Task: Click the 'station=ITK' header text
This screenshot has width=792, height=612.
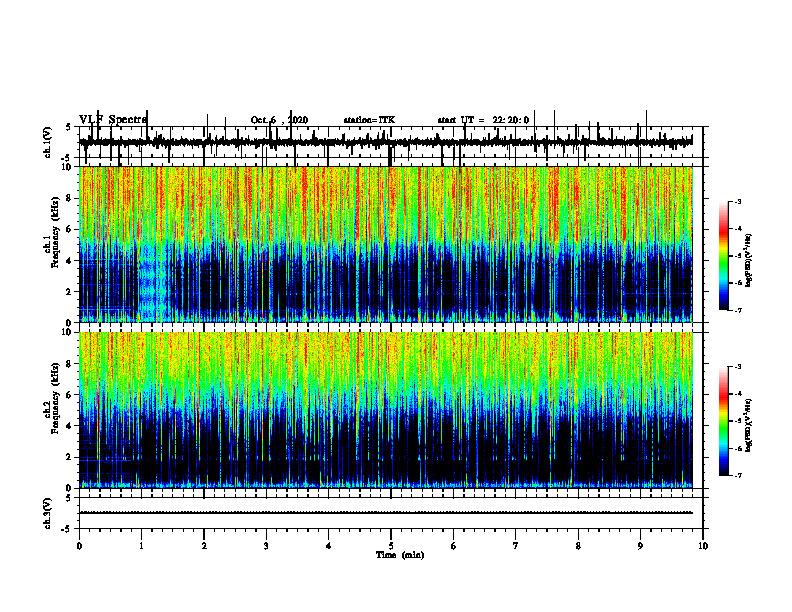Action: coord(369,120)
